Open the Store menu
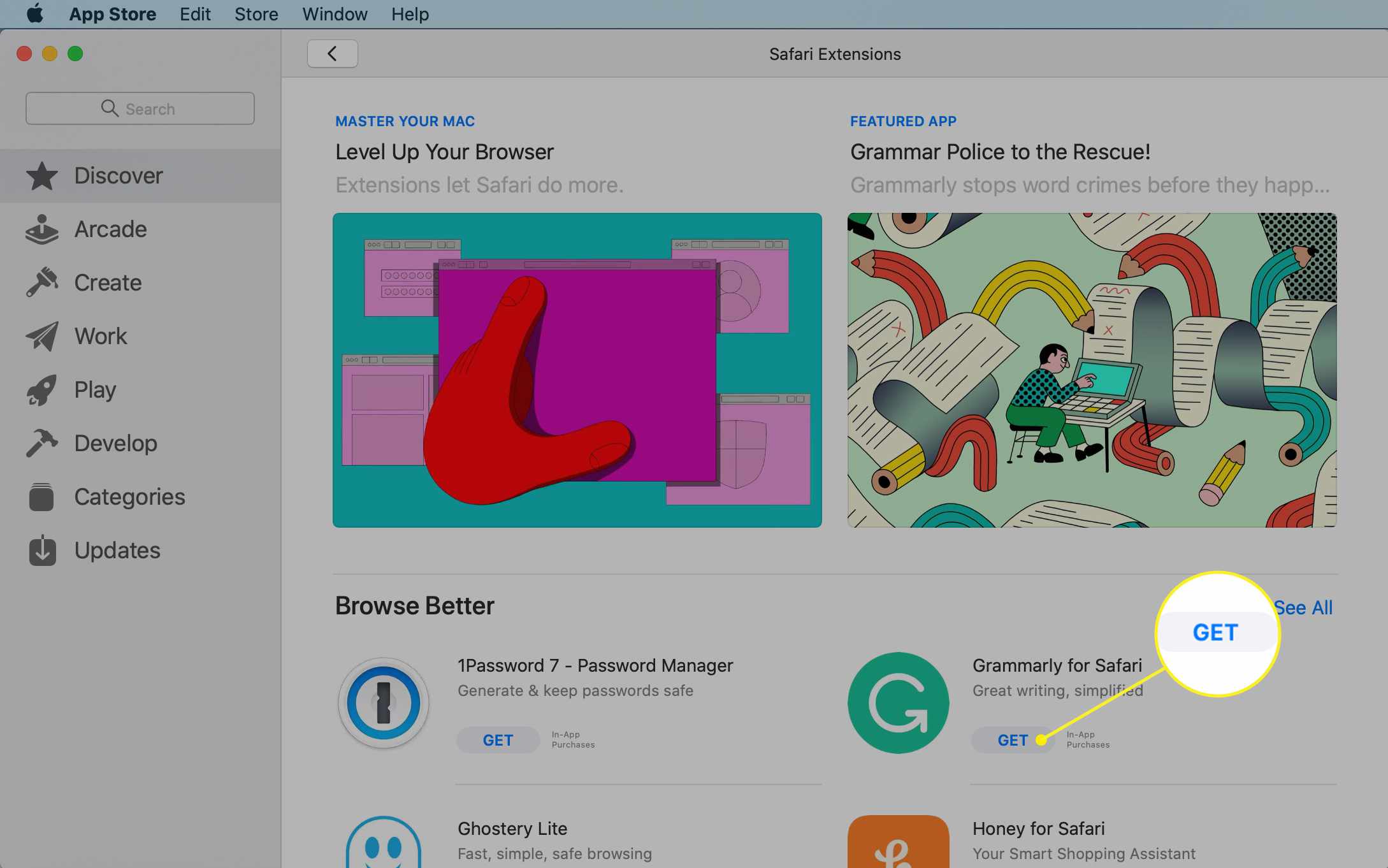This screenshot has height=868, width=1388. pos(256,14)
